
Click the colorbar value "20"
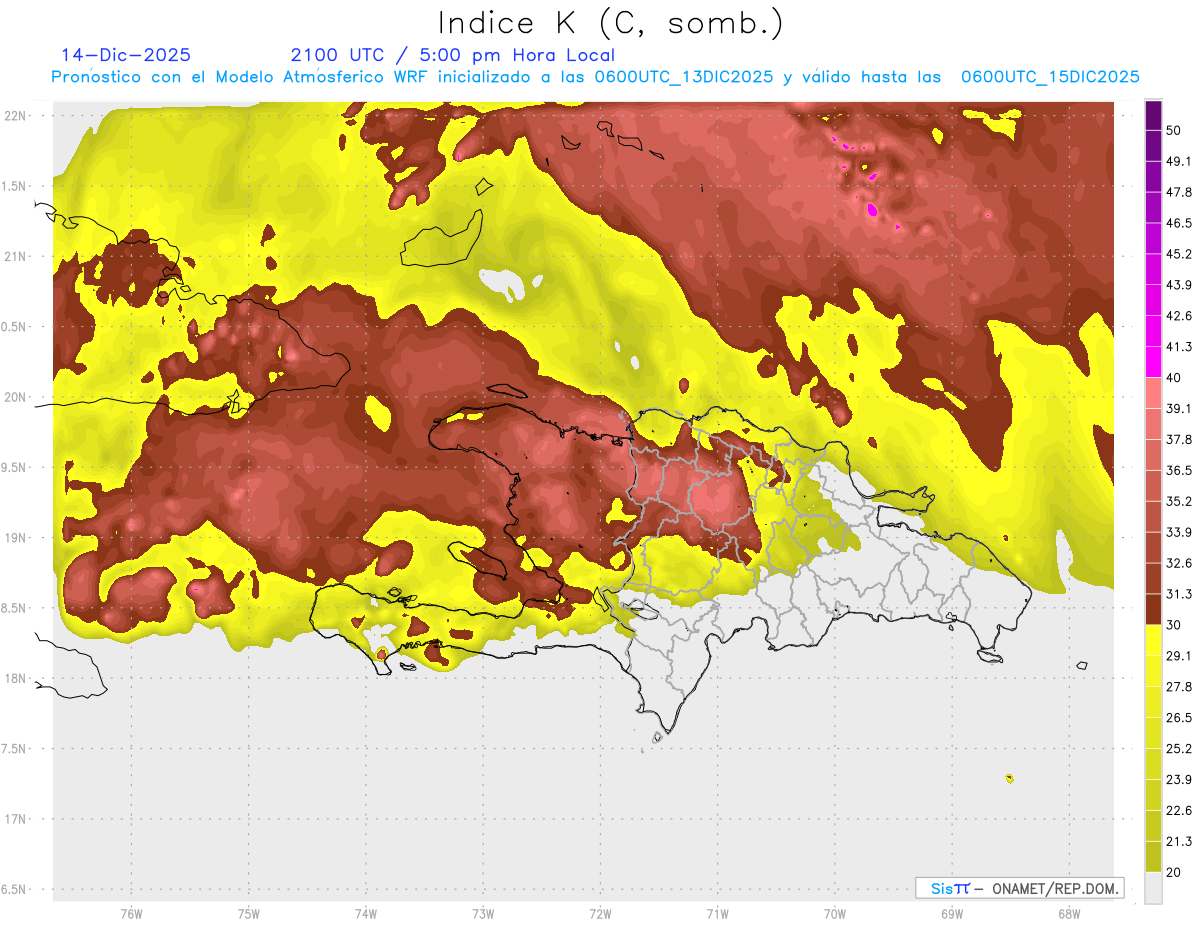(x=1174, y=873)
